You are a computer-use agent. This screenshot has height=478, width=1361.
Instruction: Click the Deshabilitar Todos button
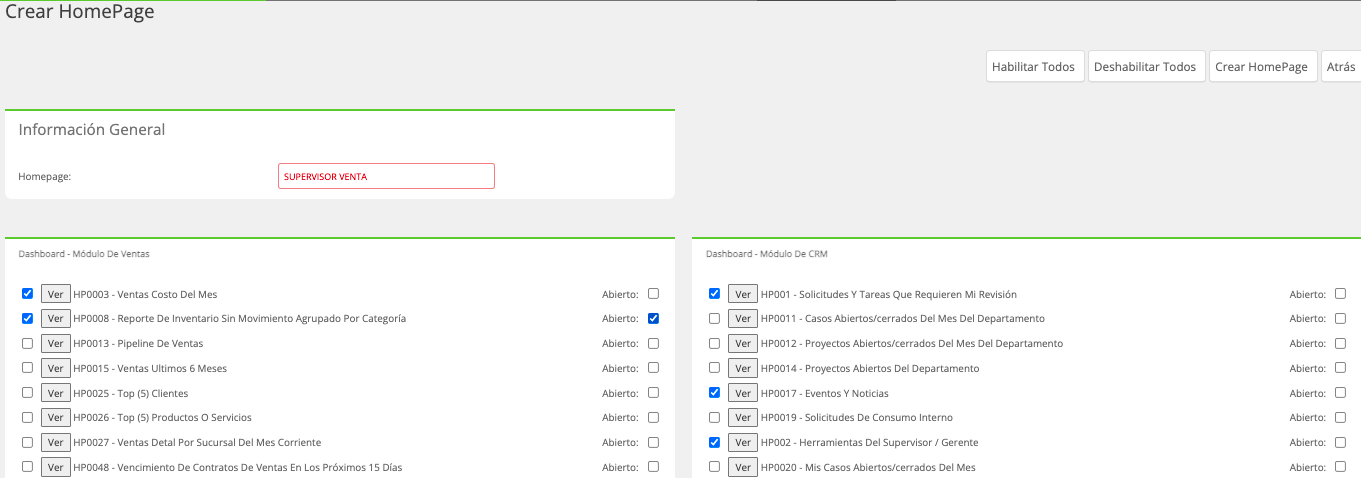pos(1145,67)
